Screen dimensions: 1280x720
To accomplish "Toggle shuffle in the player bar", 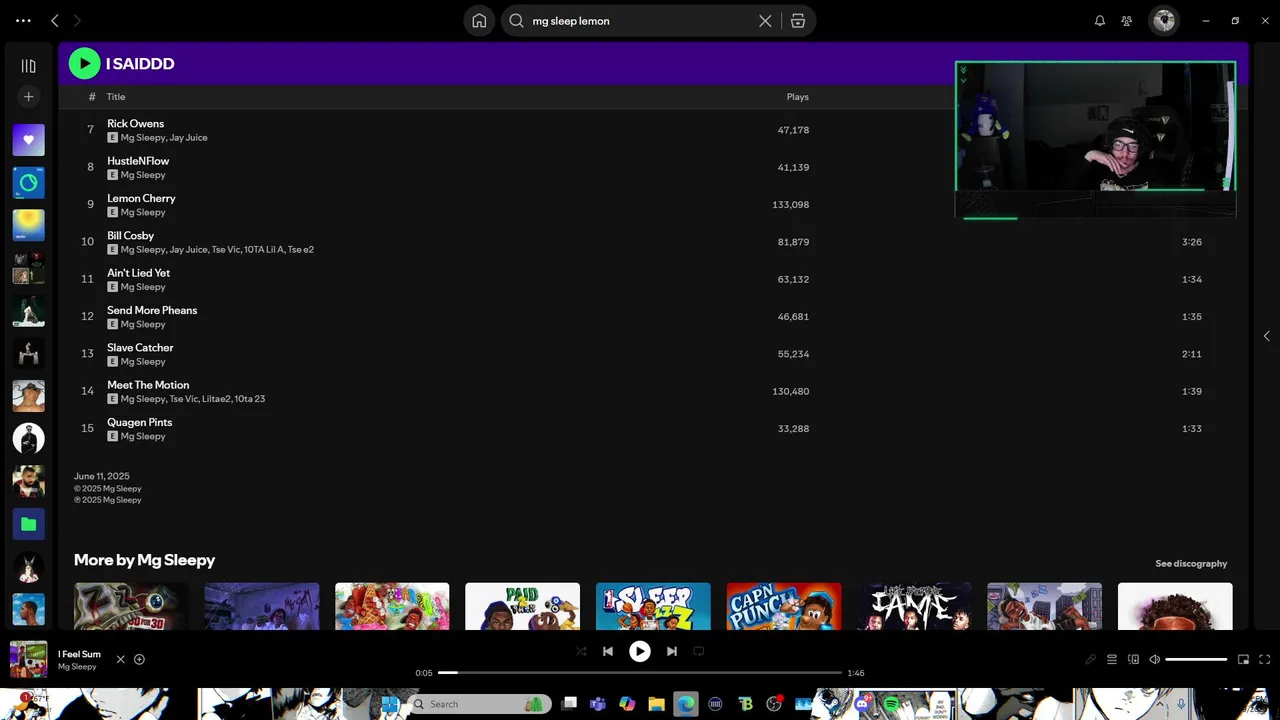I will tap(581, 651).
